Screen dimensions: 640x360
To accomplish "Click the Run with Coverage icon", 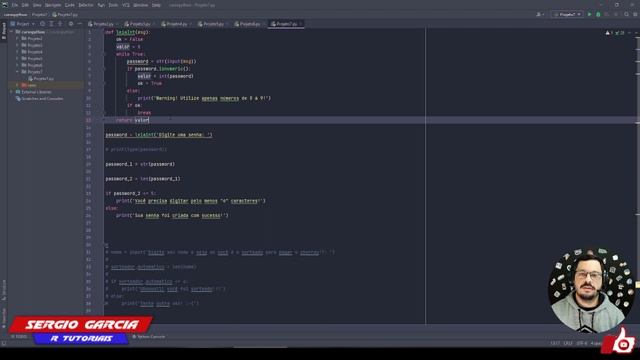I will click(607, 14).
